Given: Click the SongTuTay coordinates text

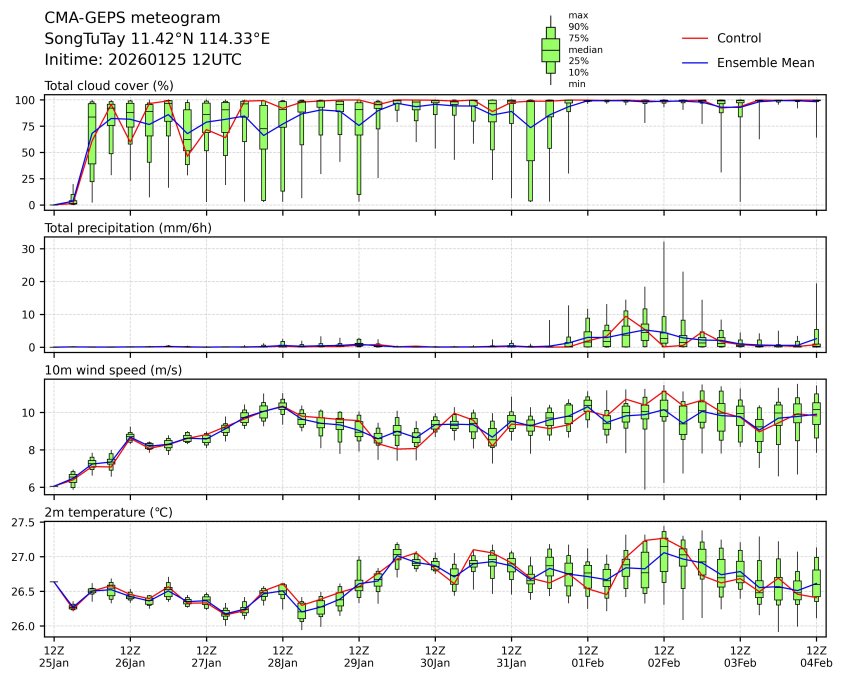Looking at the screenshot, I should point(157,39).
